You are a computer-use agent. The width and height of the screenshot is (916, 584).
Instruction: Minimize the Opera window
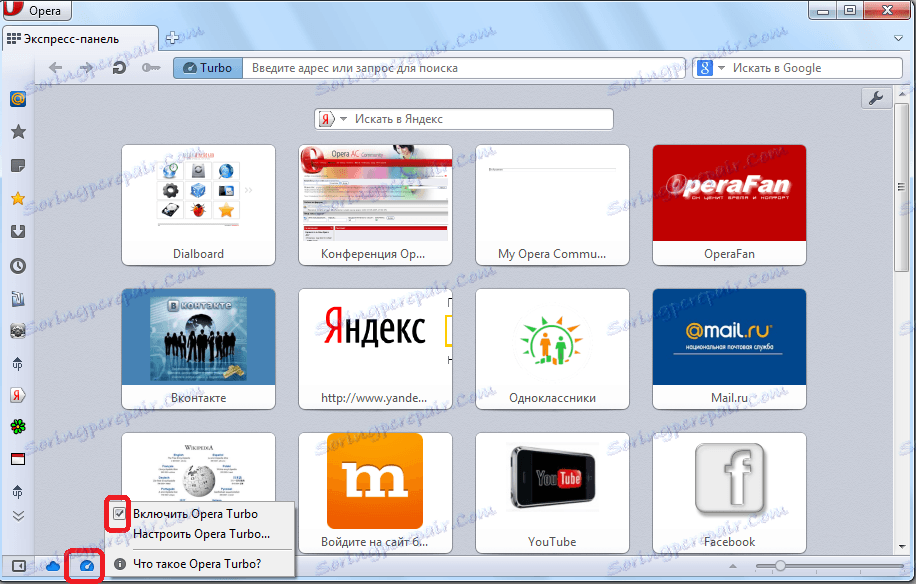(x=823, y=11)
